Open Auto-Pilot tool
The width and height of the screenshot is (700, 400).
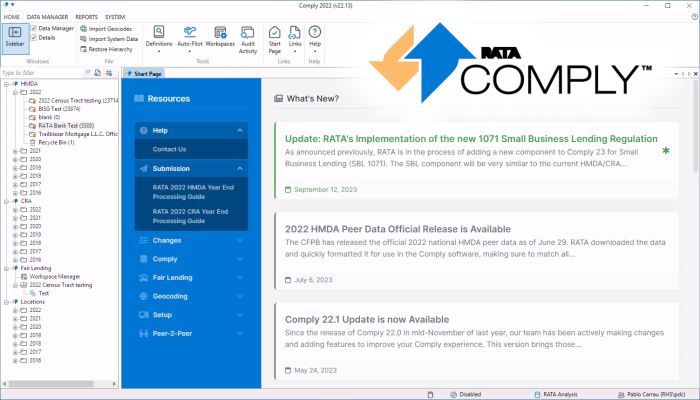click(x=190, y=38)
